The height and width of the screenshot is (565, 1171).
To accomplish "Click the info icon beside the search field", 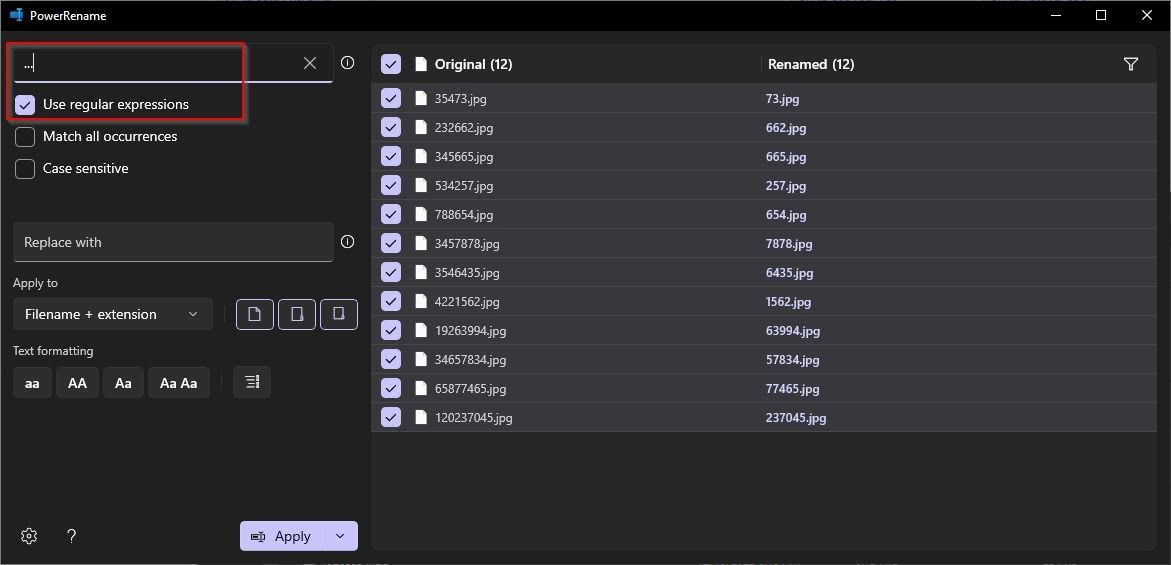I will (x=347, y=63).
